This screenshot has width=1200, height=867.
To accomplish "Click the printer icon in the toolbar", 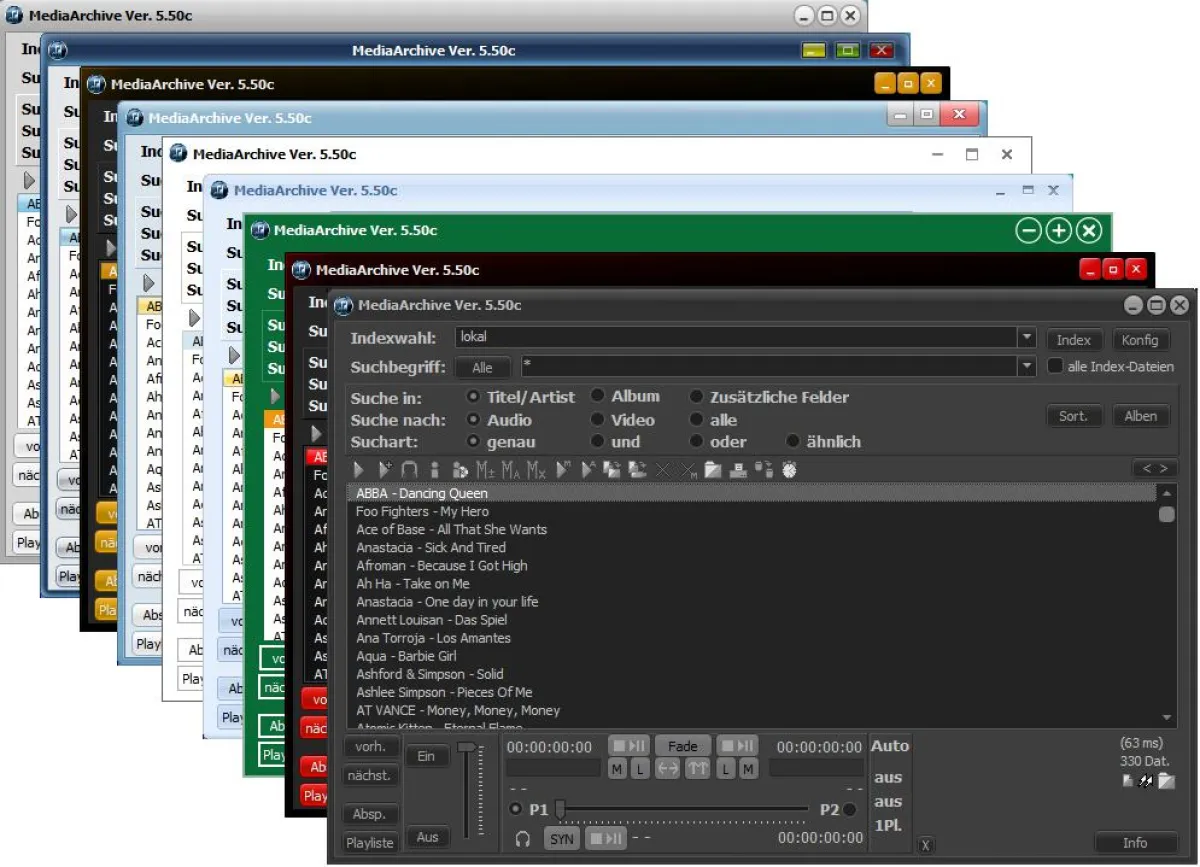I will (x=738, y=469).
